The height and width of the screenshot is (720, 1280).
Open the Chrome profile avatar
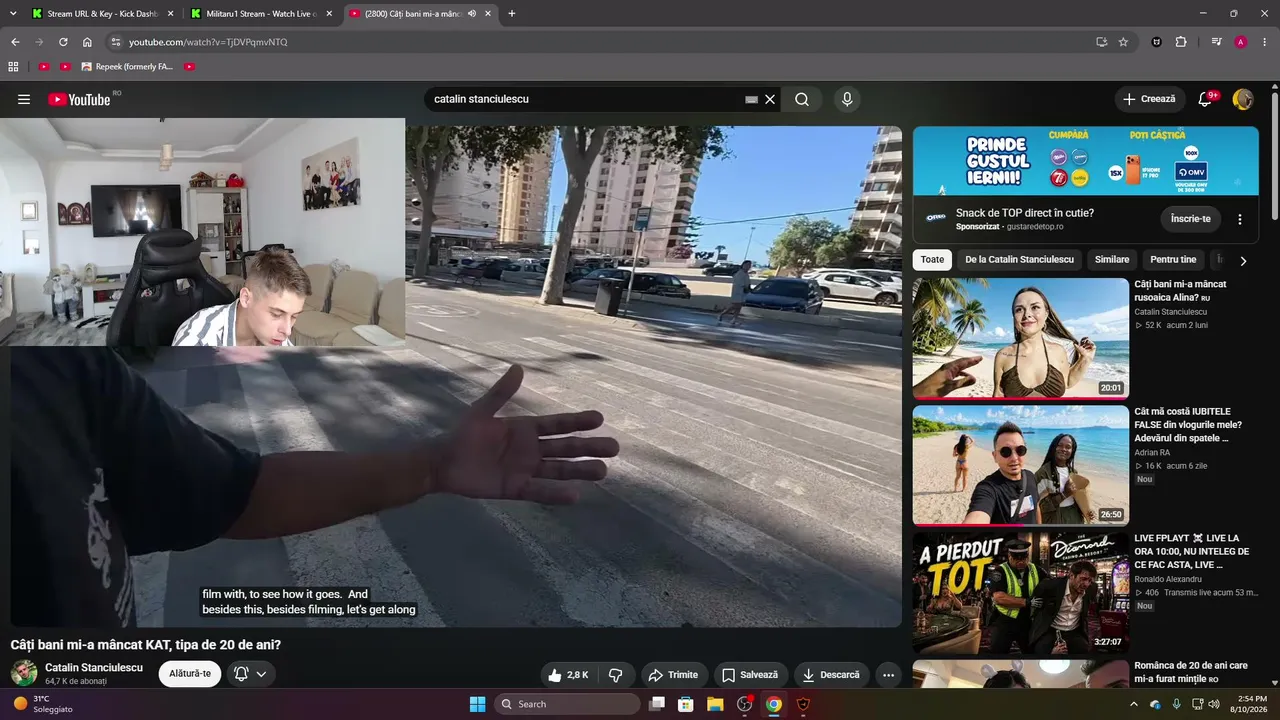pos(1241,42)
